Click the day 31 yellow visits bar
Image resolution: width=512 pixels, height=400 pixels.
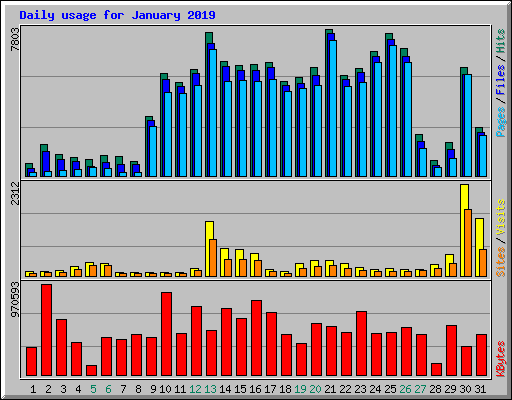[479, 247]
